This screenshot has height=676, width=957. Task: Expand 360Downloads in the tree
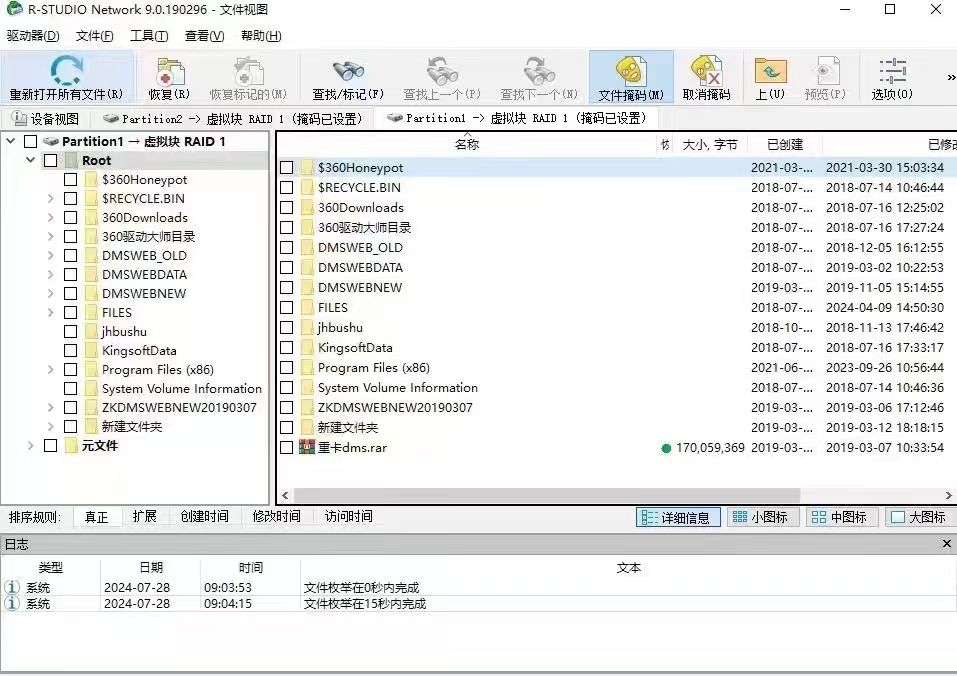pos(51,217)
